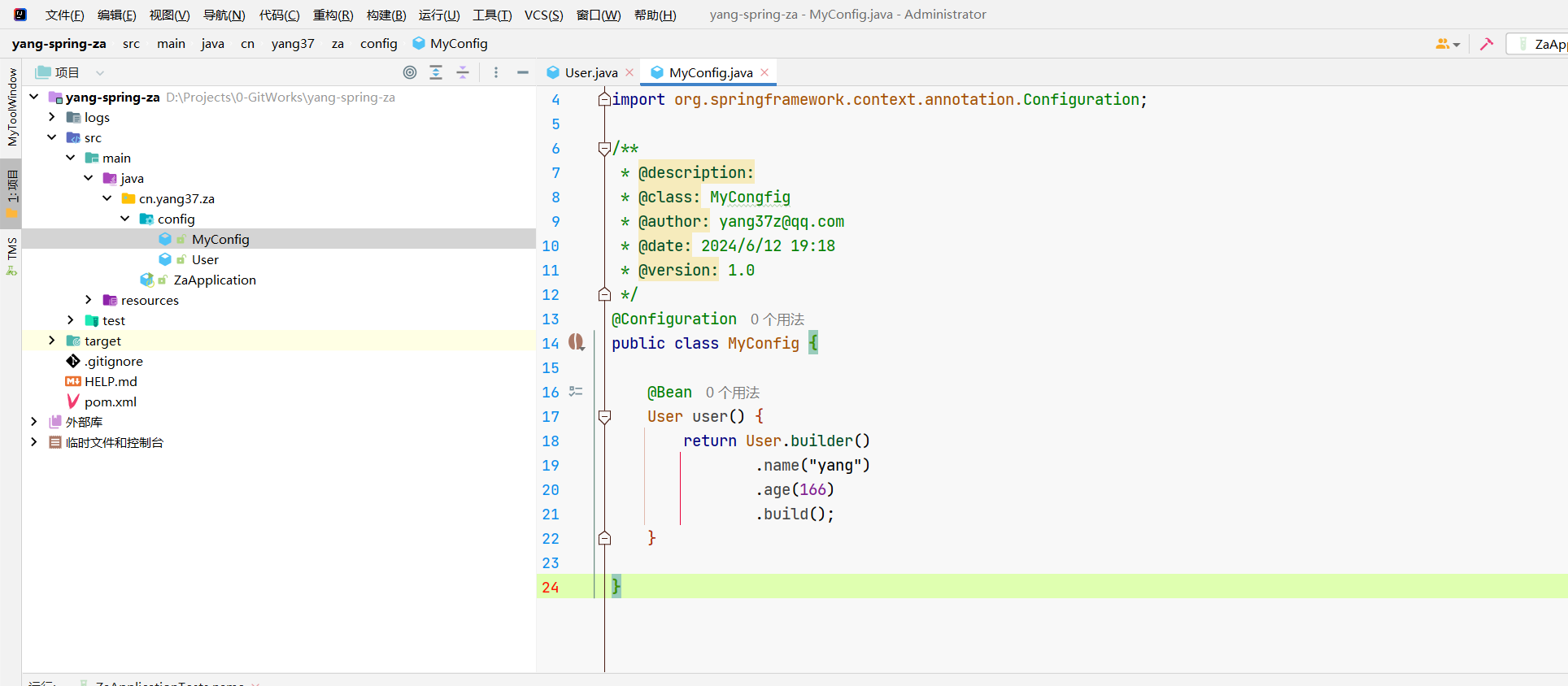The width and height of the screenshot is (1568, 686).
Task: Open the 编辑(E) menu
Action: tap(117, 15)
